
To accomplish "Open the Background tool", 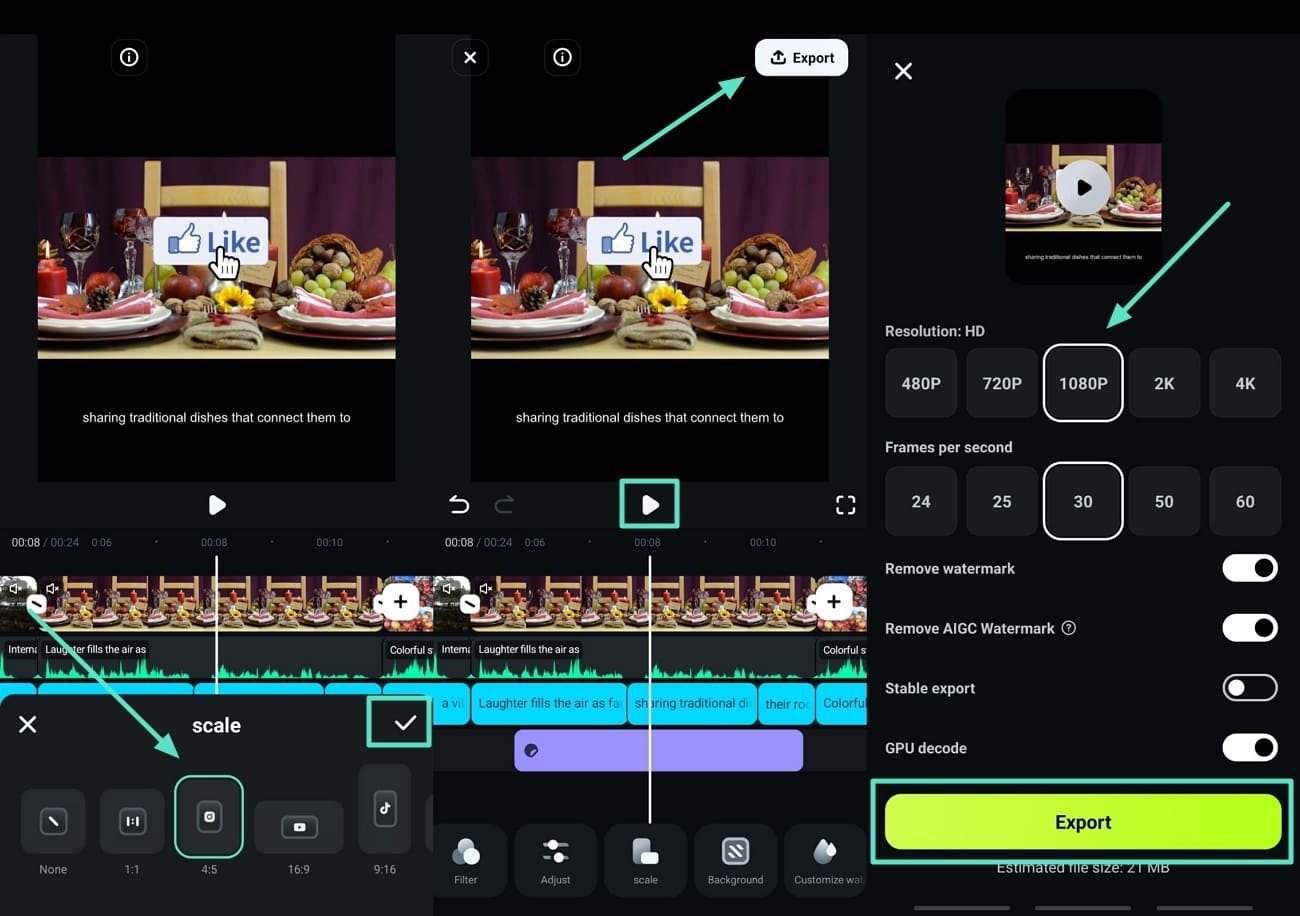I will click(735, 860).
